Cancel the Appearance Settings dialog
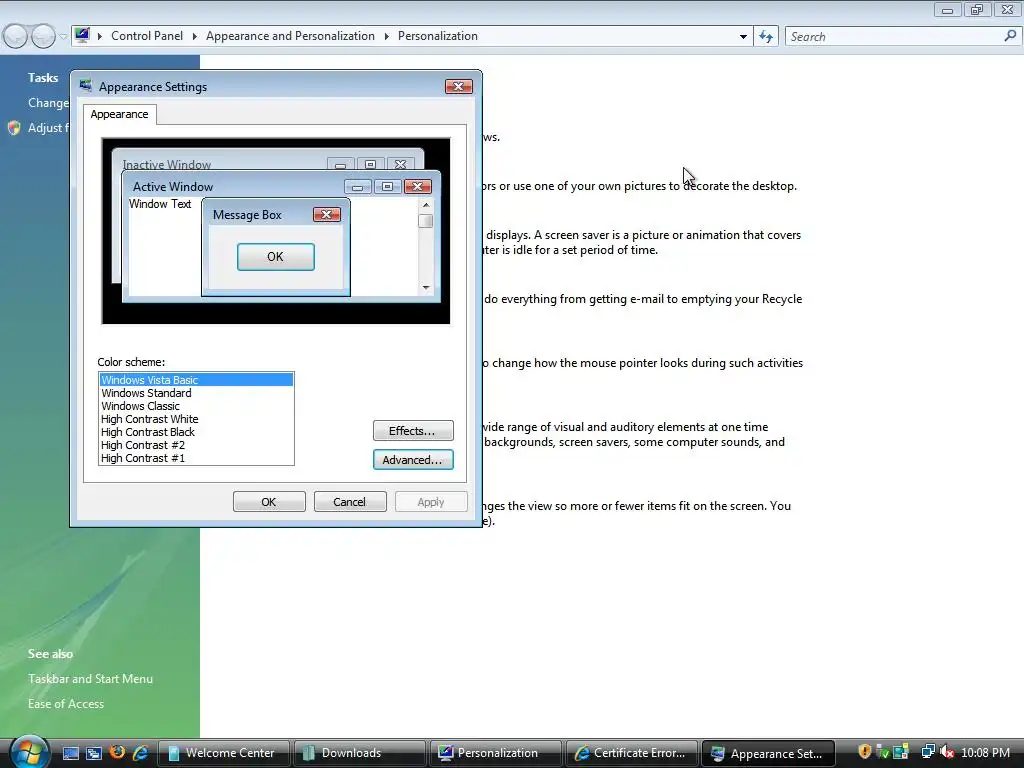The width and height of the screenshot is (1024, 768). tap(350, 502)
